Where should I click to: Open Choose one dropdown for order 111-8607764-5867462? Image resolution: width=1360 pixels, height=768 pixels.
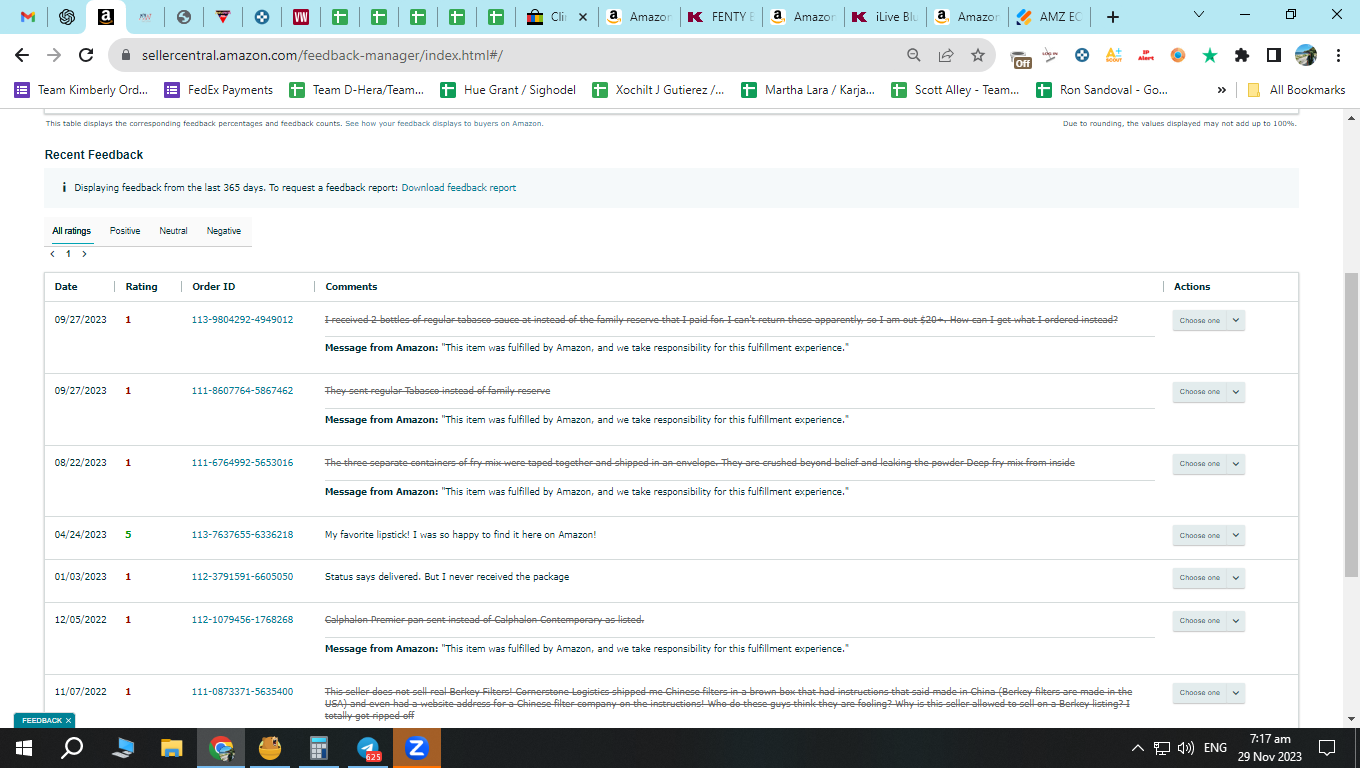point(1208,392)
